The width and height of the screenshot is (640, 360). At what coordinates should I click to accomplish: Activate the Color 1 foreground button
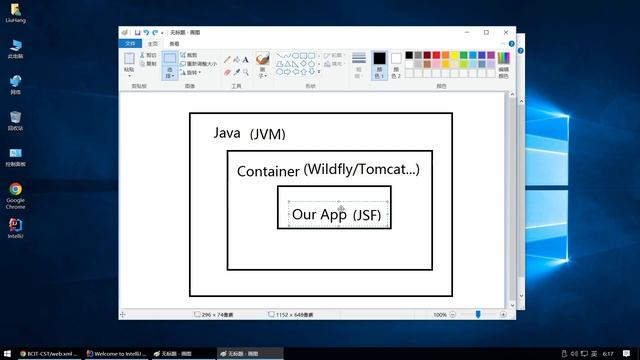coord(379,65)
